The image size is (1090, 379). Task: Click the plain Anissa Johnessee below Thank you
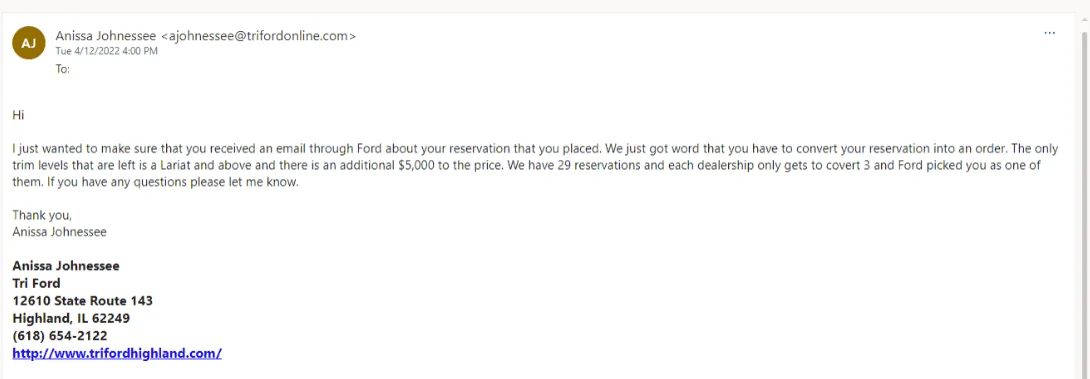(60, 232)
